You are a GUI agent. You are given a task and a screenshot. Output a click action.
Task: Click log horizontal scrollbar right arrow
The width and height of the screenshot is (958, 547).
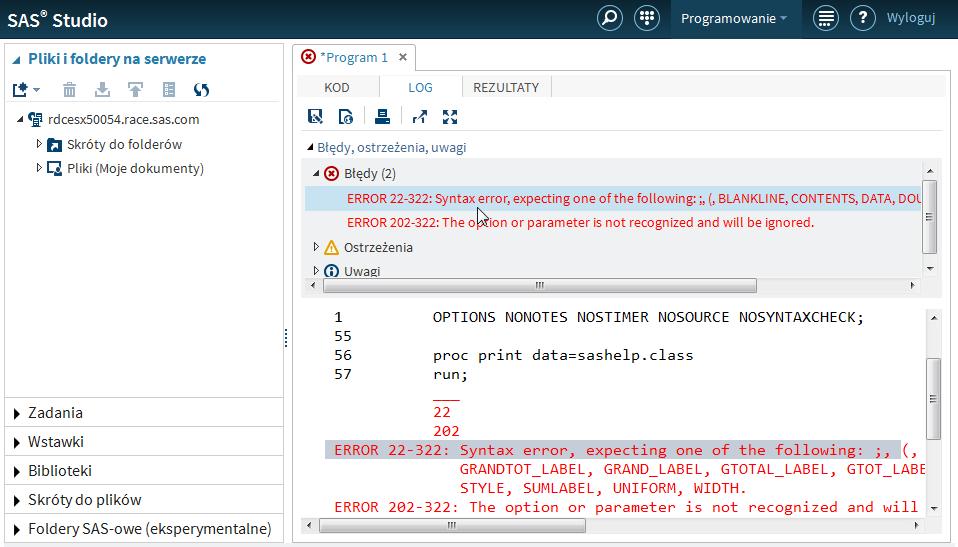tap(916, 526)
